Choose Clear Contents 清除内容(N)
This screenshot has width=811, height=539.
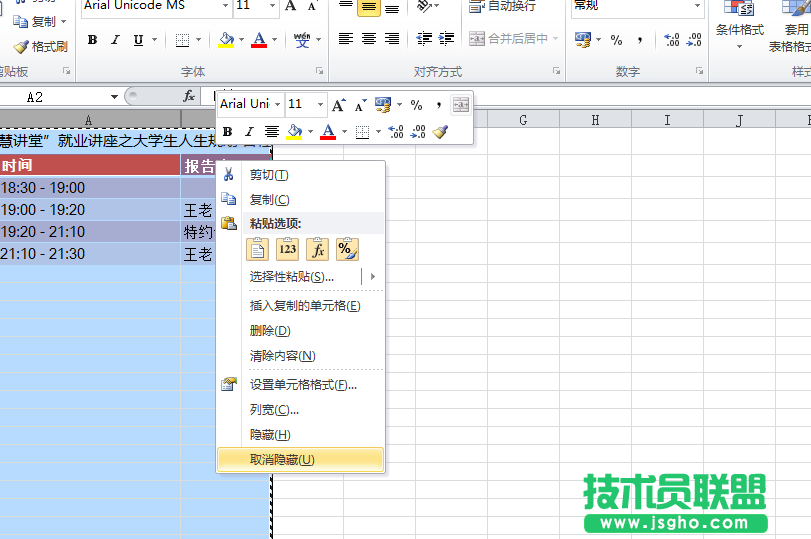pyautogui.click(x=301, y=356)
